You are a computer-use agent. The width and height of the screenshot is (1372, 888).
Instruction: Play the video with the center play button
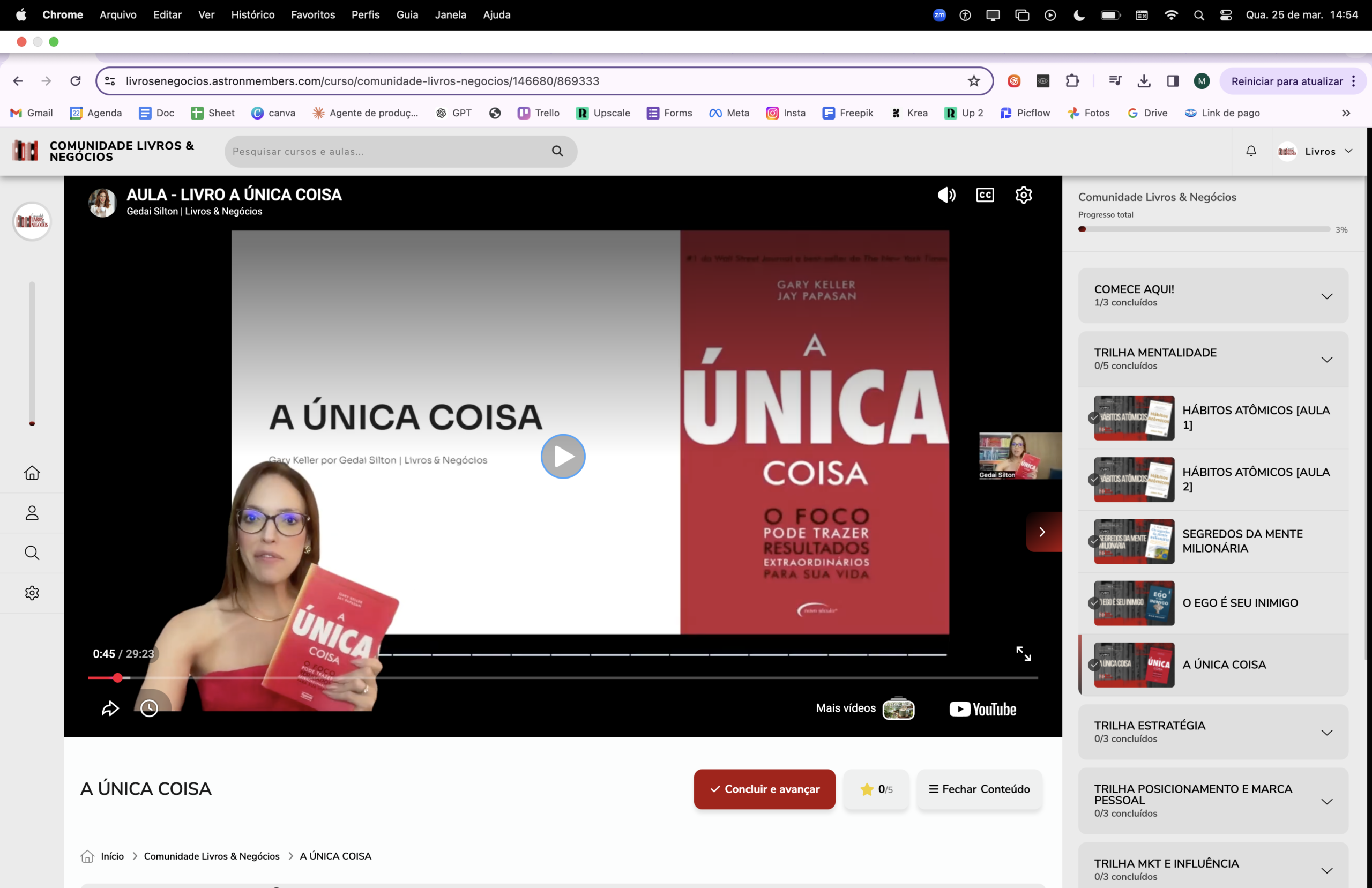(563, 456)
